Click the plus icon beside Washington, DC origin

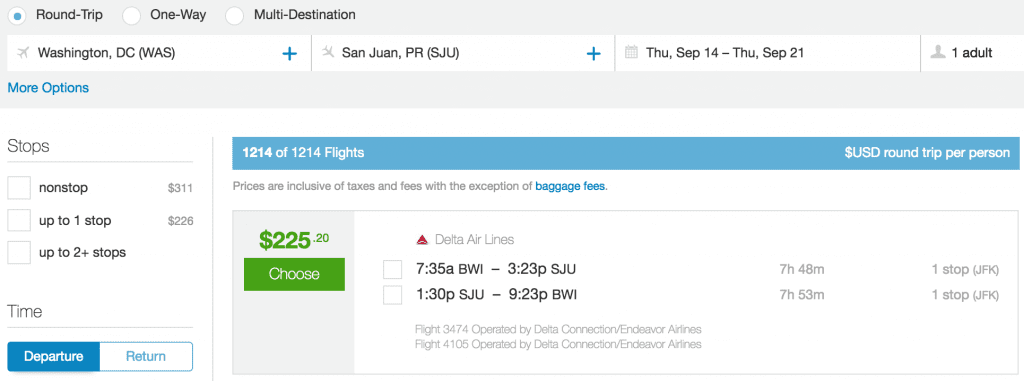coord(289,54)
